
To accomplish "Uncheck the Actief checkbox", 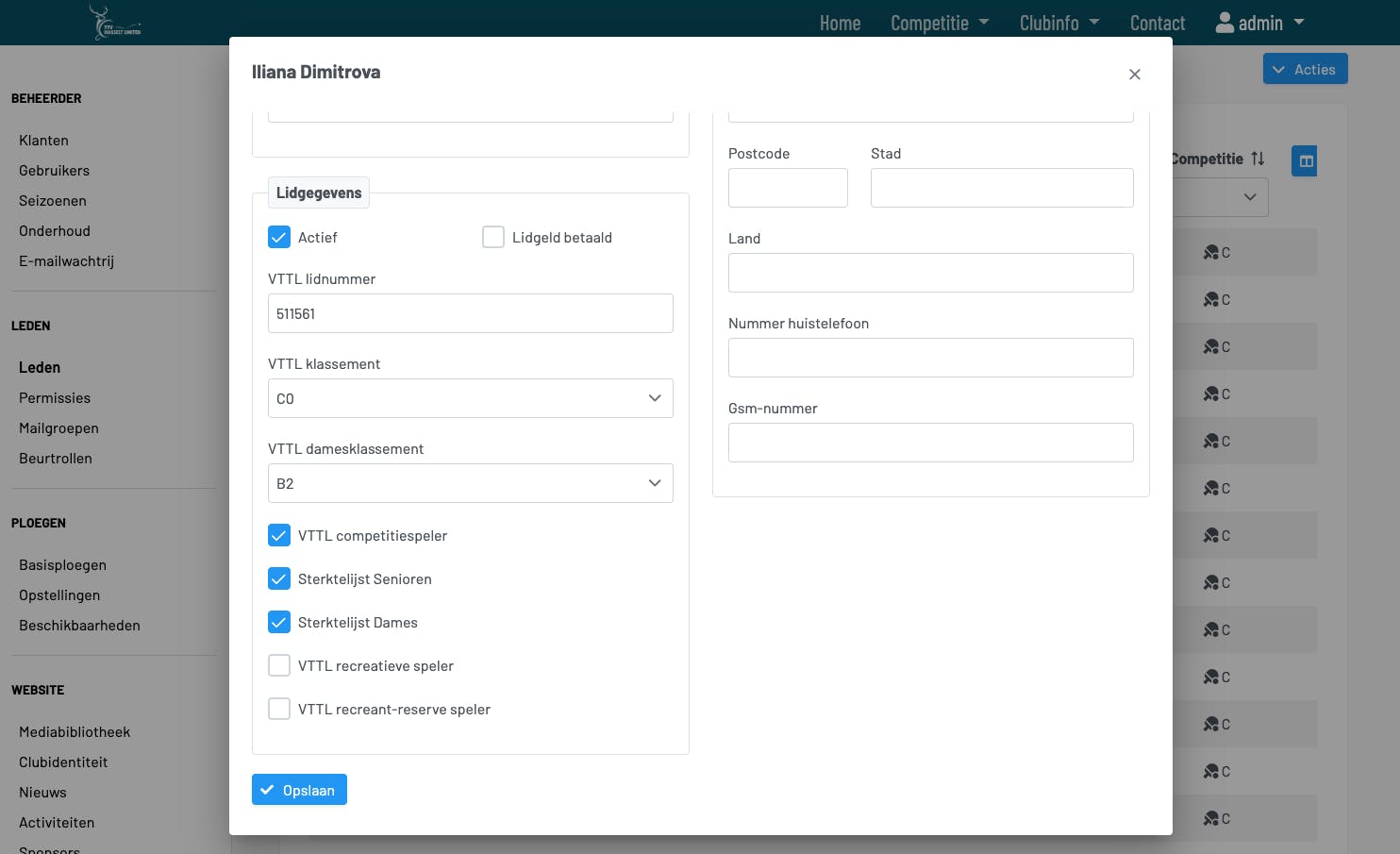I will [279, 237].
